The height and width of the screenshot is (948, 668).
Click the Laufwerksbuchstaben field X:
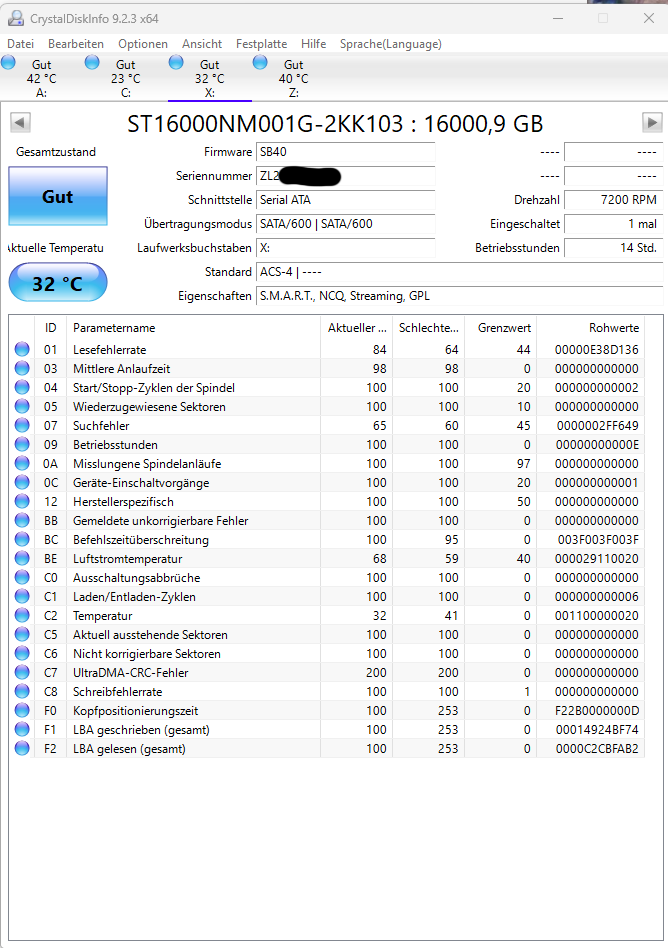pos(346,248)
